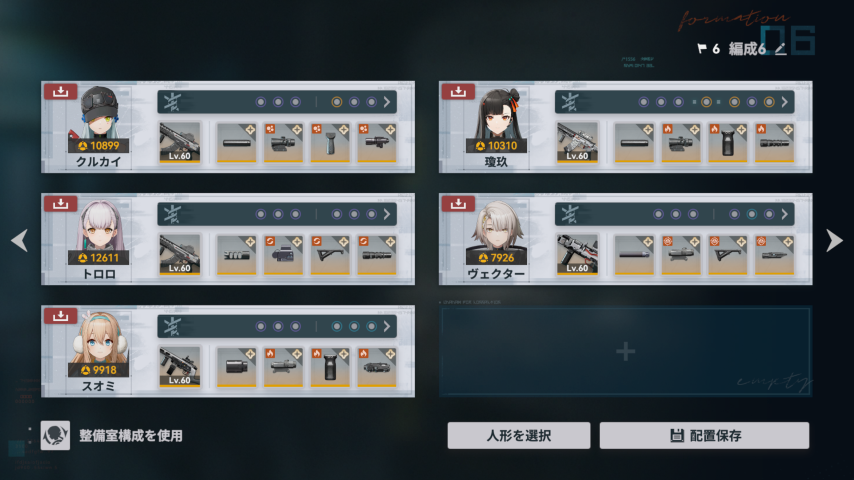Add a doll to the empty slot
Viewport: 854px width, 480px height.
coord(625,351)
